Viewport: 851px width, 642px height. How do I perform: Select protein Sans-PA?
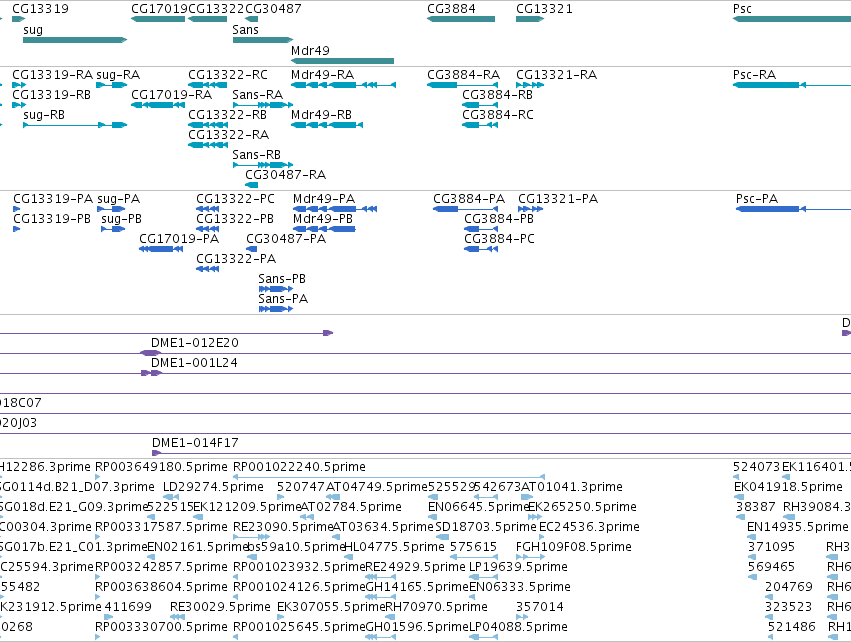(x=276, y=309)
